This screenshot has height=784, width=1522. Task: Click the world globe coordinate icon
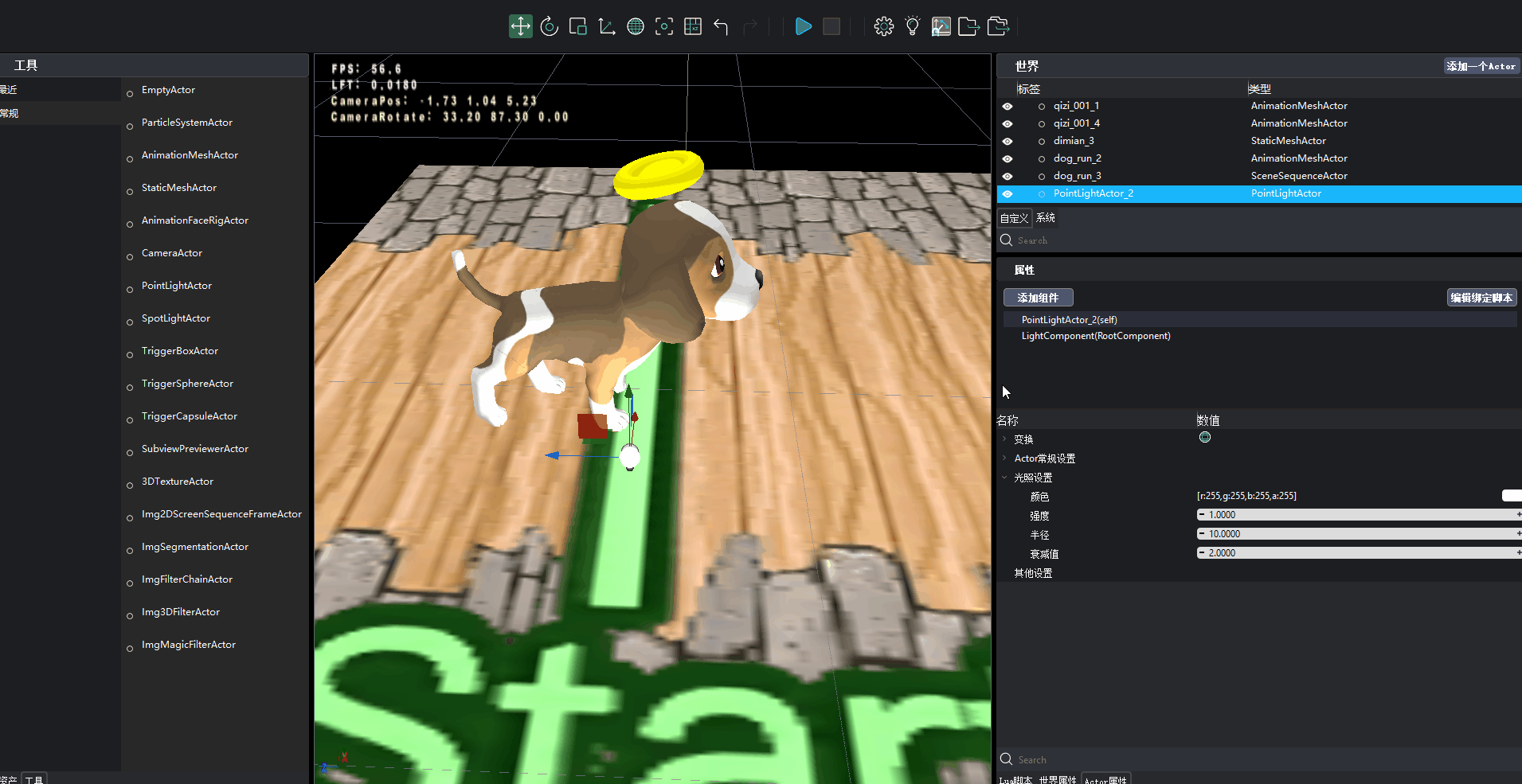pyautogui.click(x=636, y=26)
